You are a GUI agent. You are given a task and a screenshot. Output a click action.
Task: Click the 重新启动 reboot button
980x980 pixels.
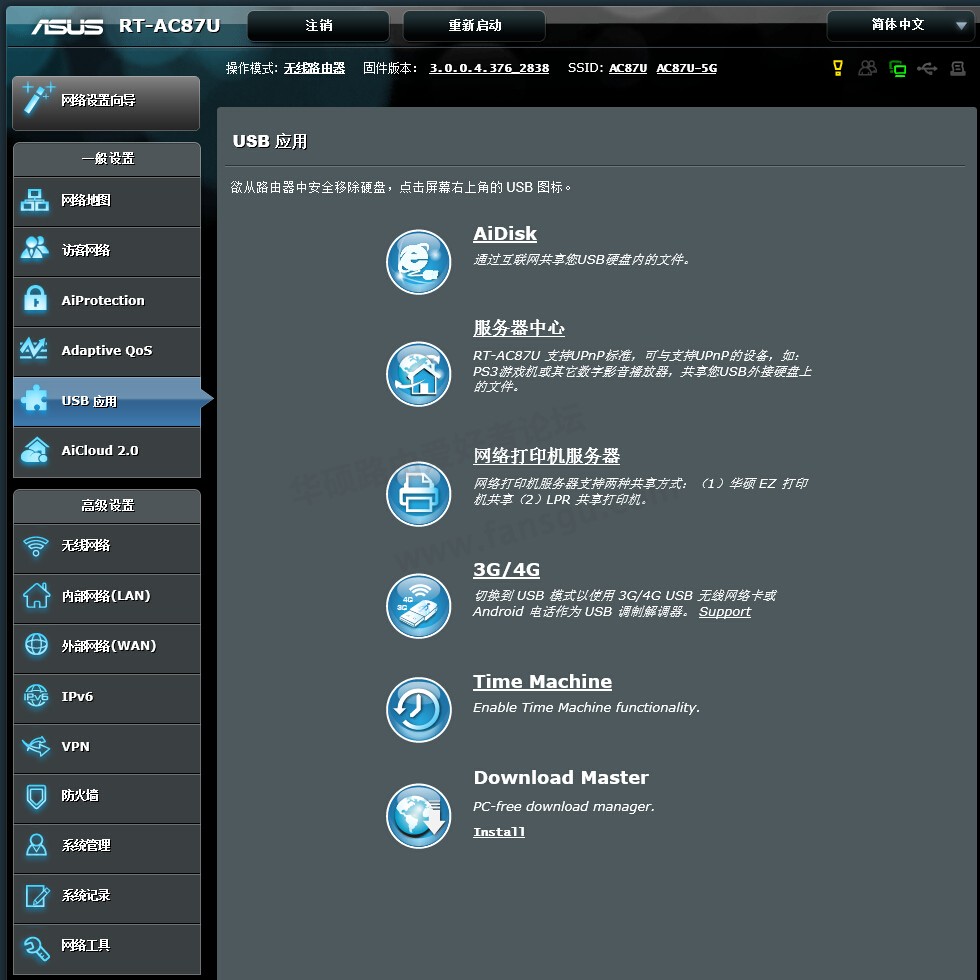(x=474, y=26)
